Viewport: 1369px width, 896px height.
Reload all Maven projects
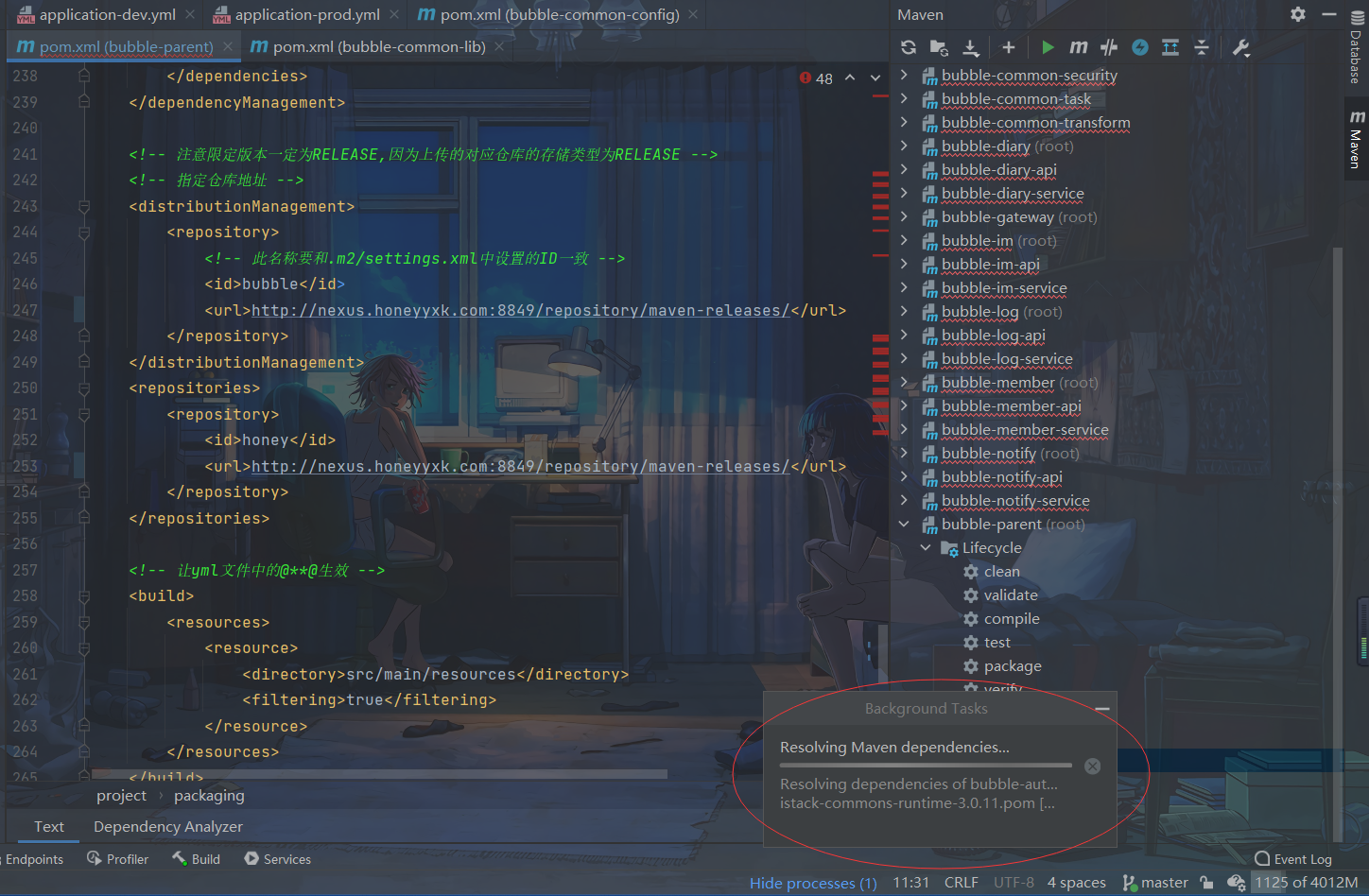(909, 47)
